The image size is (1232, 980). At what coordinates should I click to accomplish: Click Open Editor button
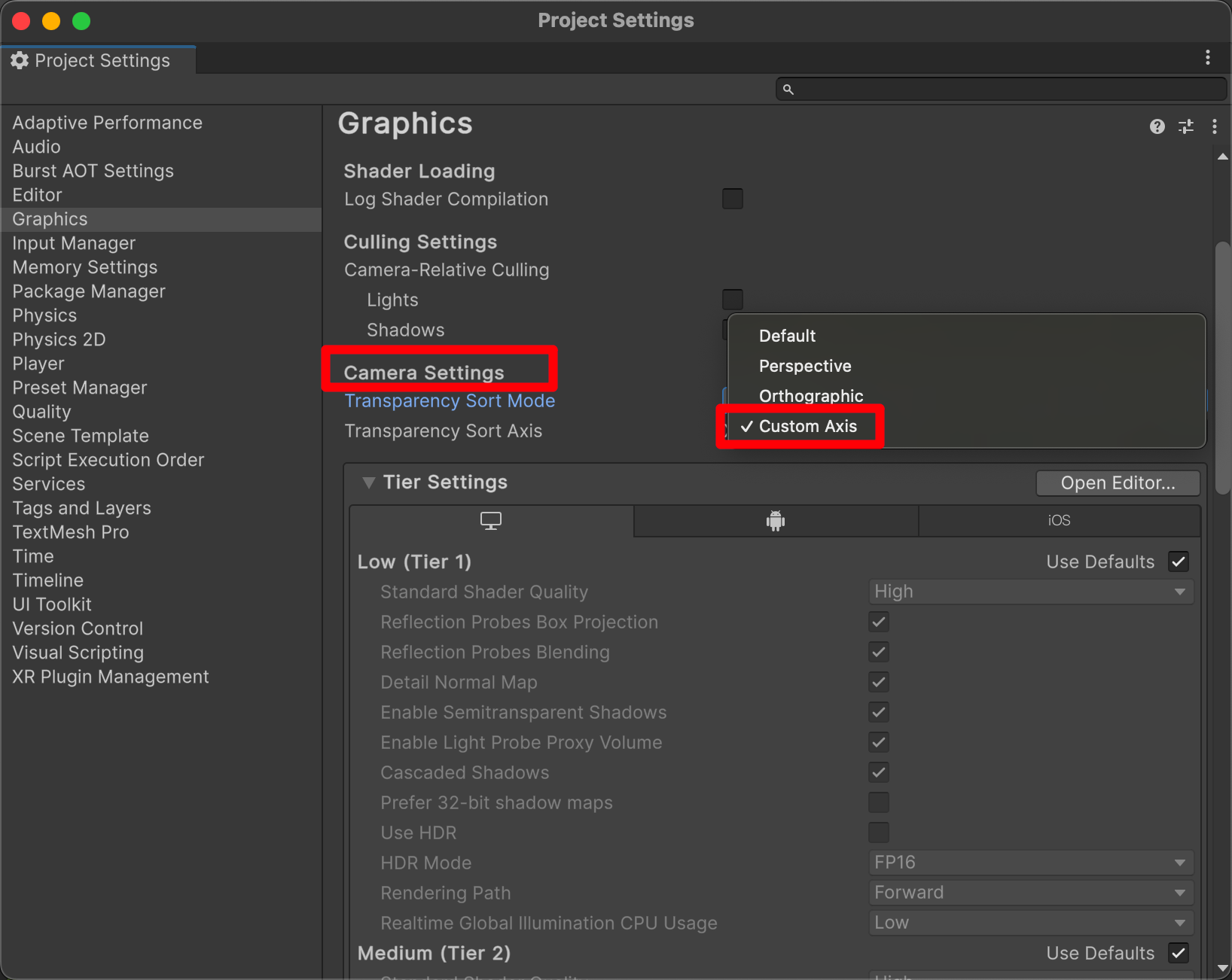(1118, 483)
